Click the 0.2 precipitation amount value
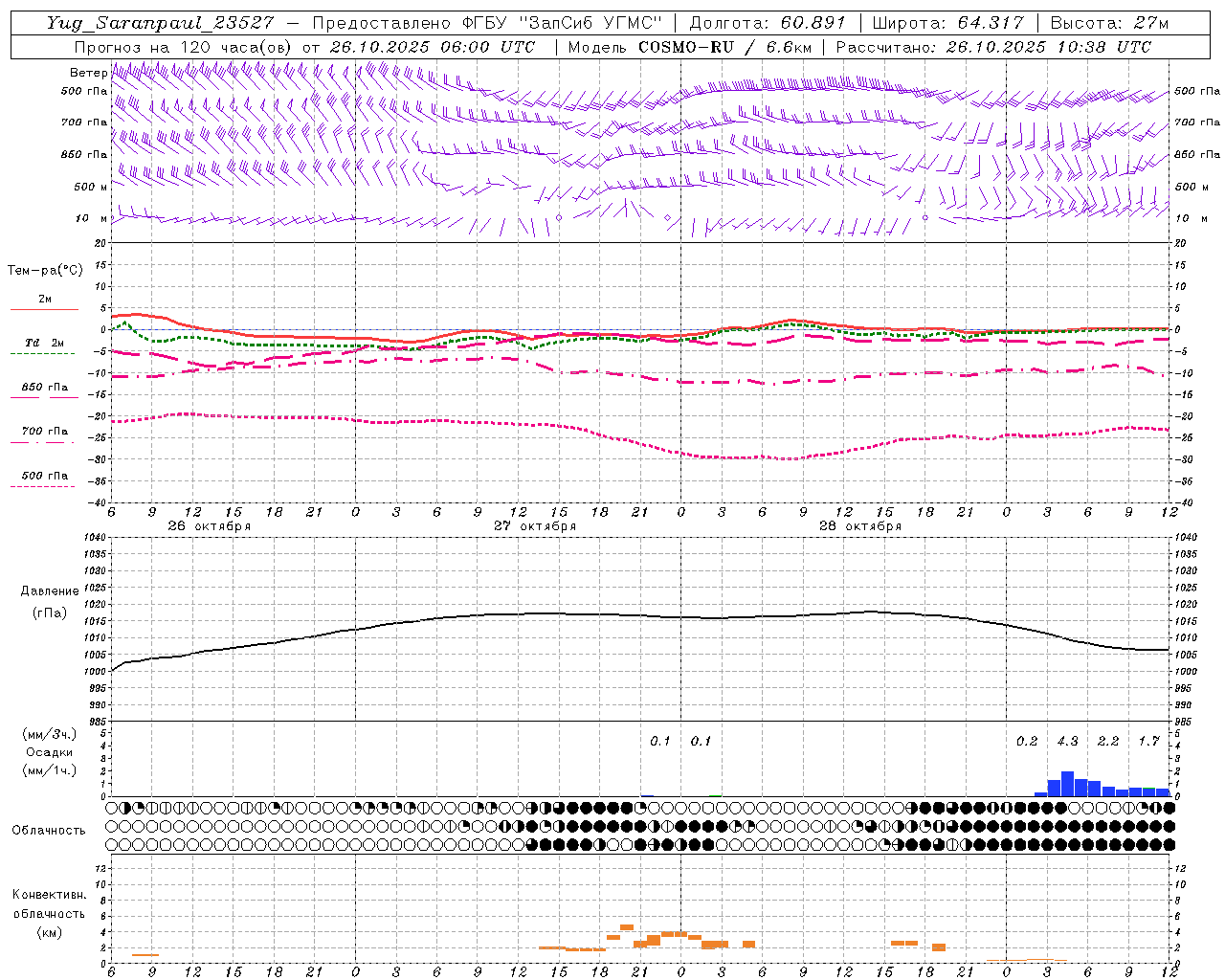The image size is (1225, 980). tap(1027, 741)
